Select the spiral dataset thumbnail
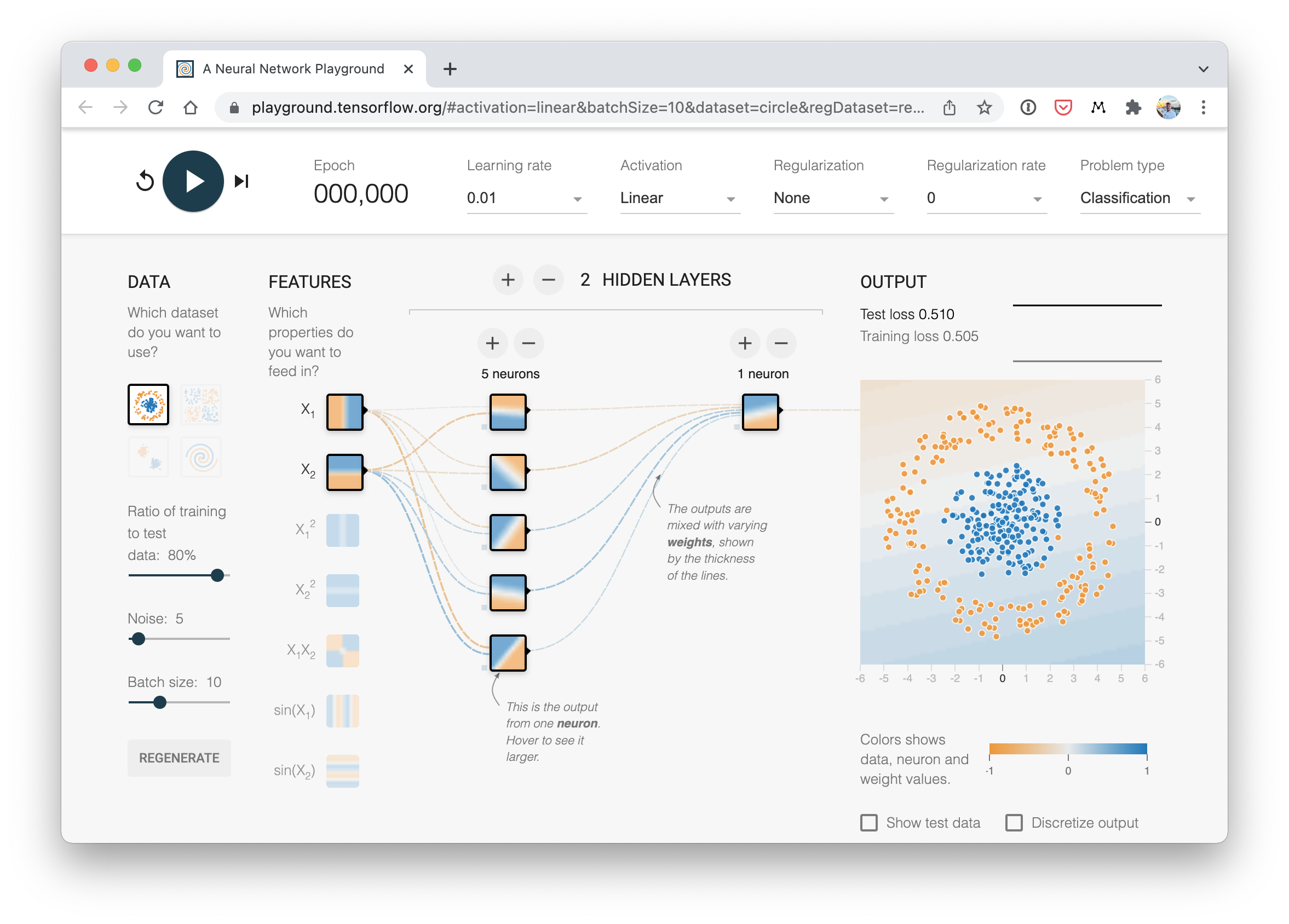The width and height of the screenshot is (1289, 924). coord(200,457)
